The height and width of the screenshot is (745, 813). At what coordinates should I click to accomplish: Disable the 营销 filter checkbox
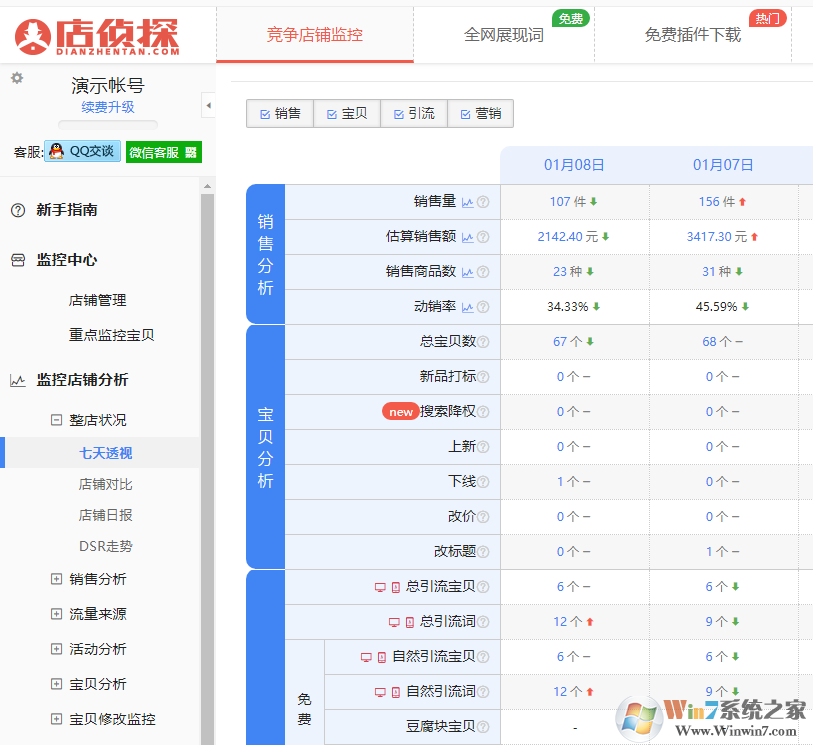(x=466, y=114)
